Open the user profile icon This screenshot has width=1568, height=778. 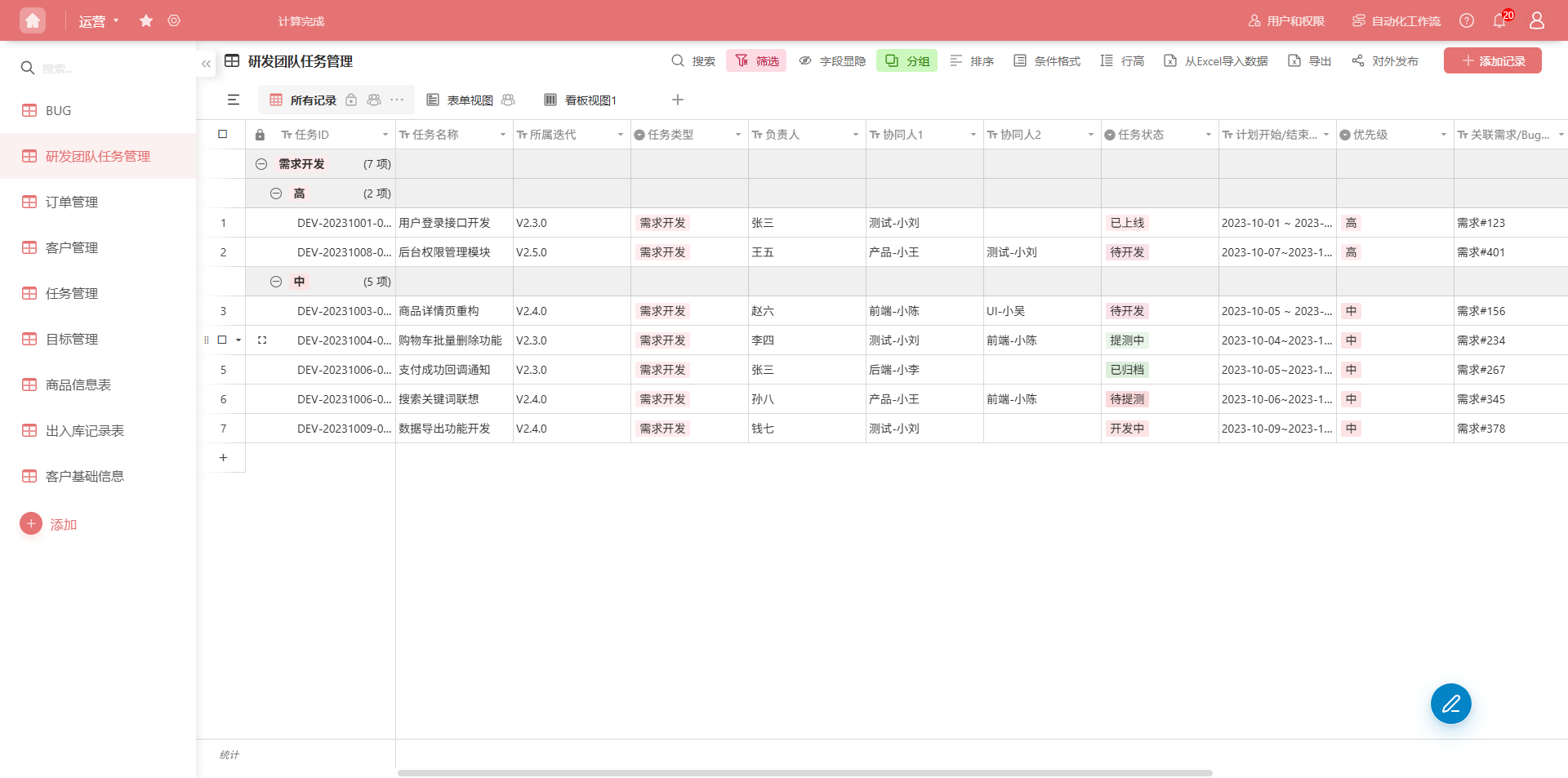click(x=1537, y=20)
